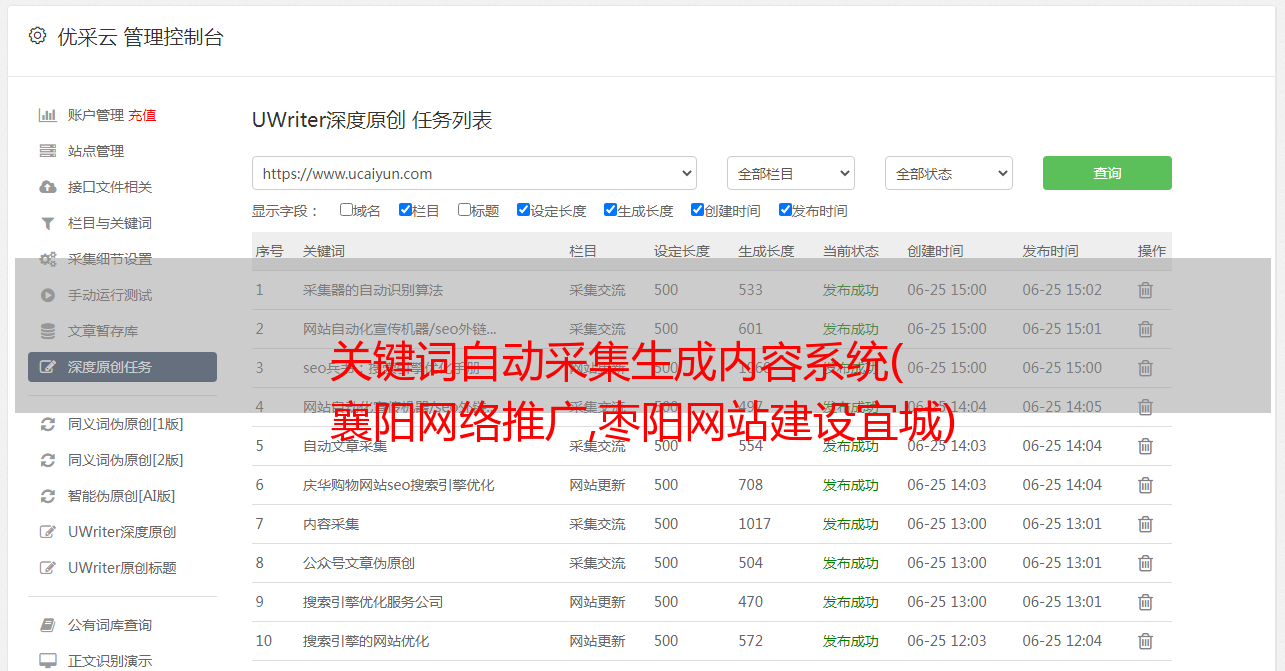Tick the 标题 display field checkbox
This screenshot has height=671, width=1285.
click(464, 210)
